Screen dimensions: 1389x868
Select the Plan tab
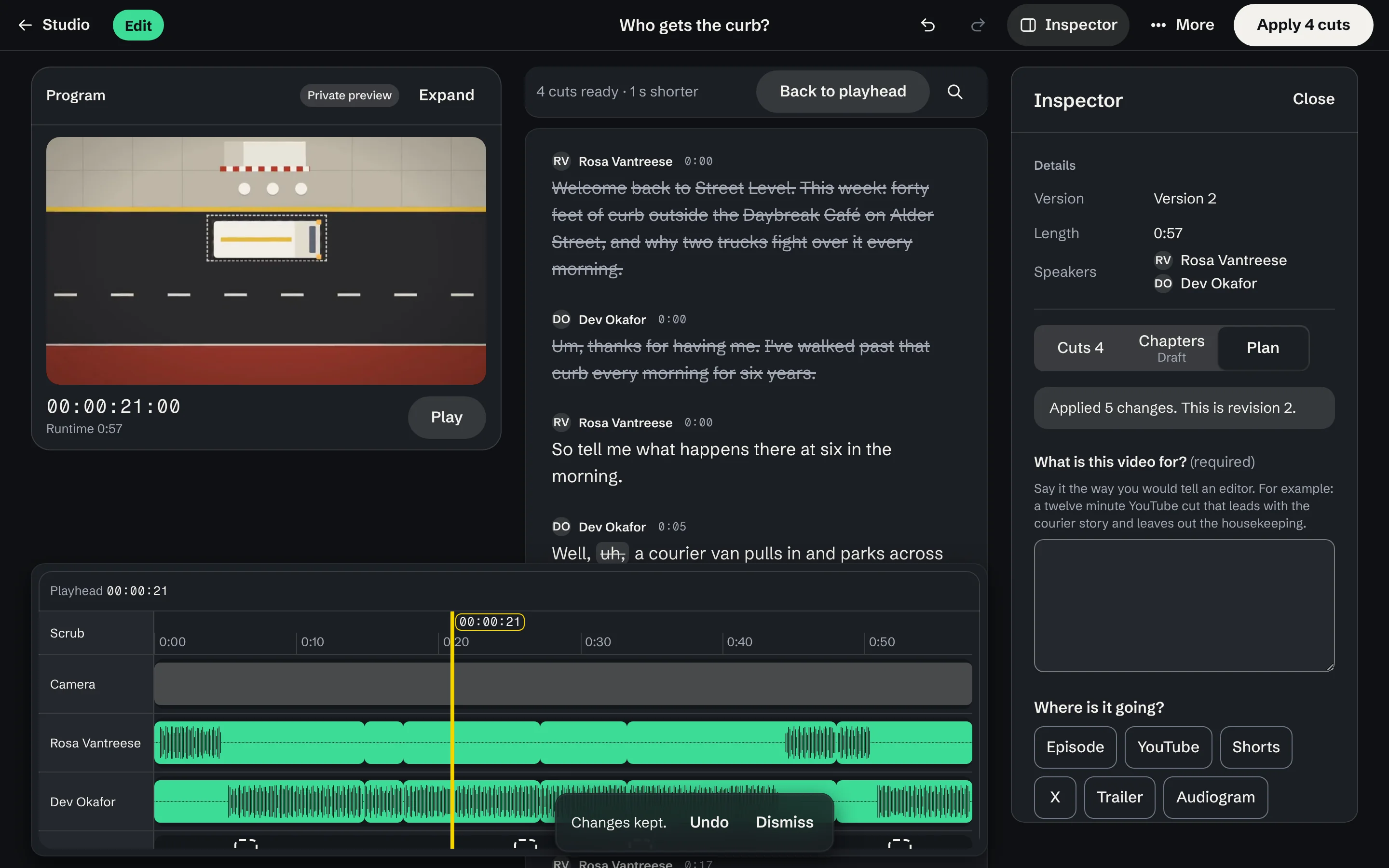(x=1263, y=348)
